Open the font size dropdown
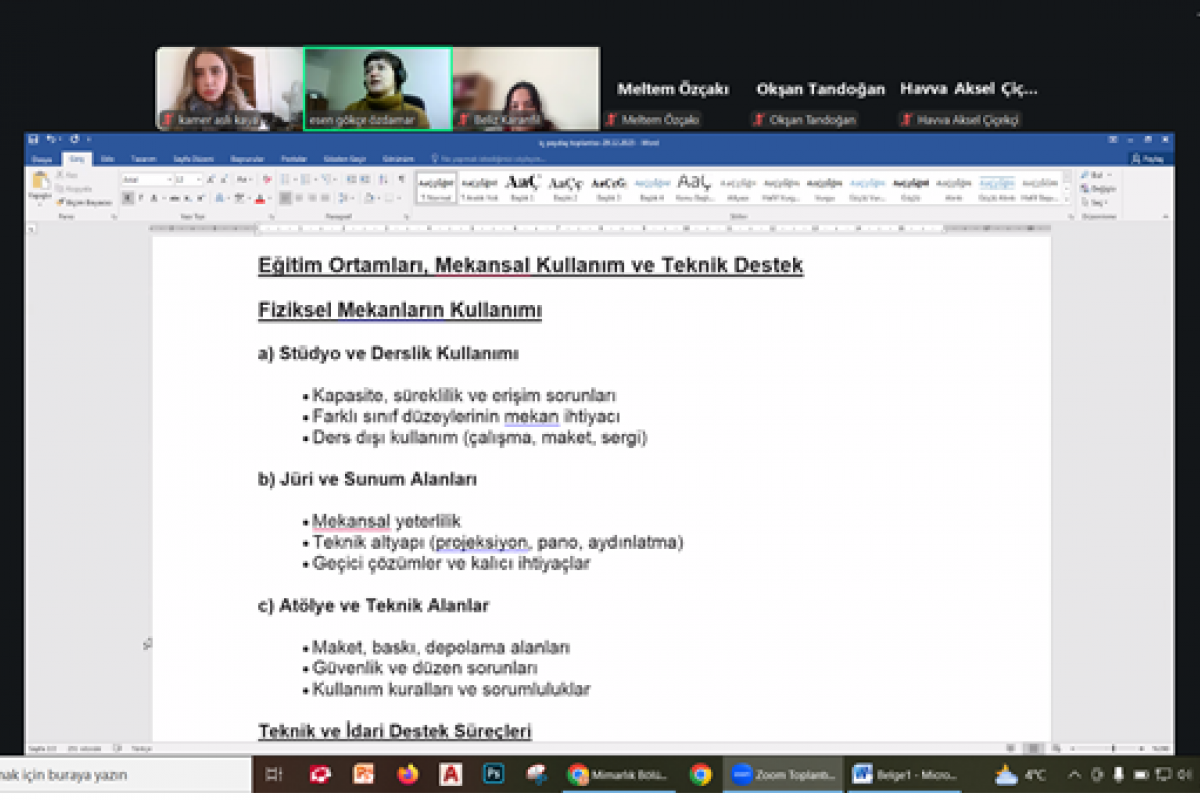 click(x=187, y=179)
